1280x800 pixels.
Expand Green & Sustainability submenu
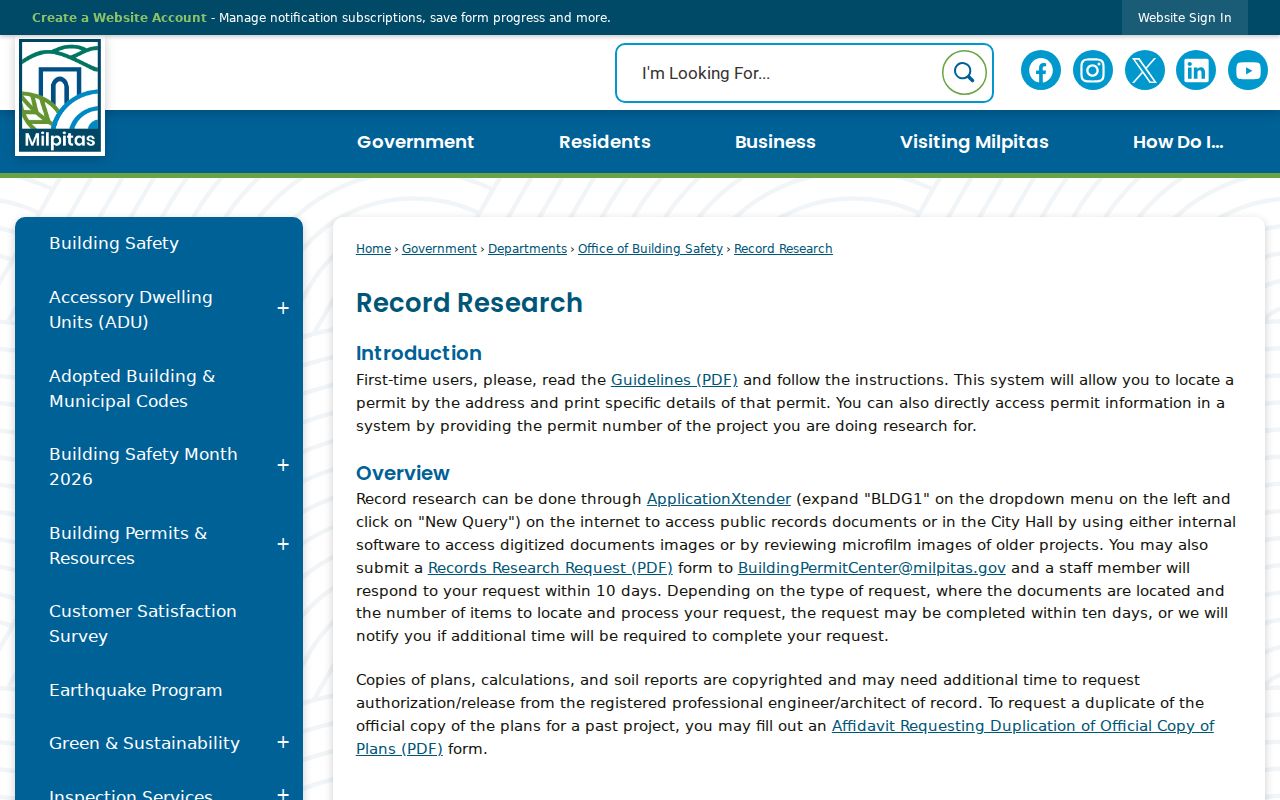click(x=283, y=742)
